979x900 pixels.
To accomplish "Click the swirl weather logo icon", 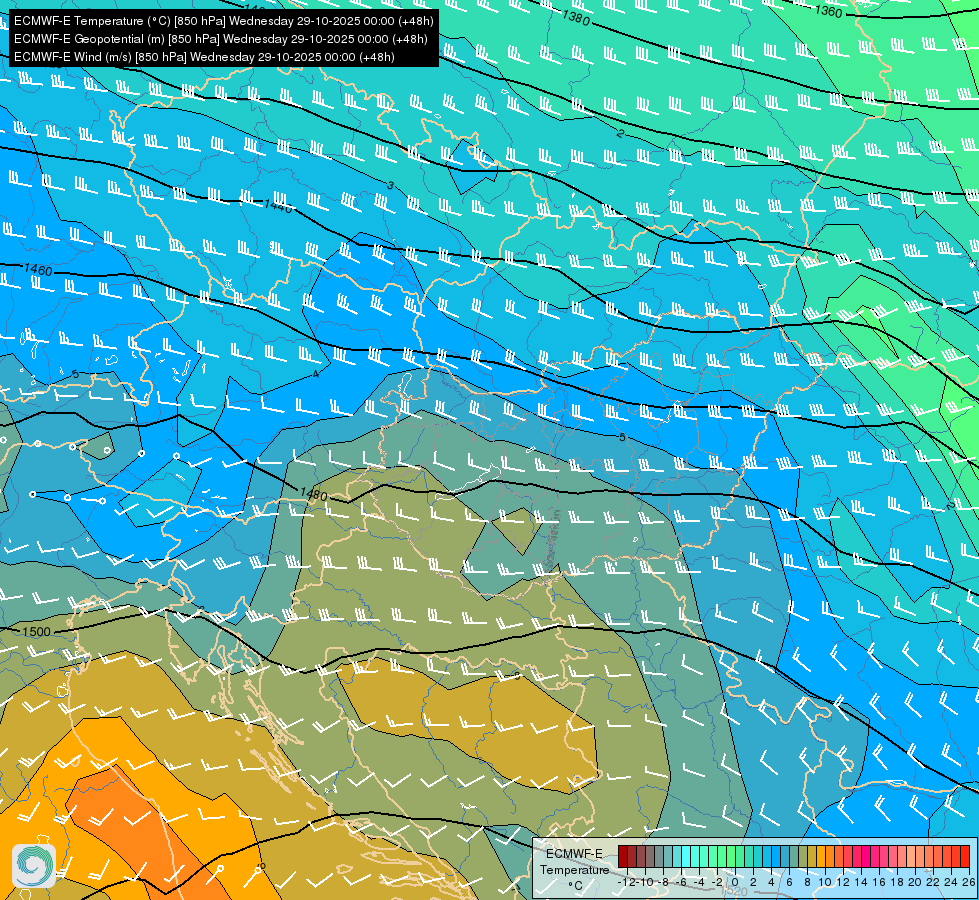I will [34, 866].
